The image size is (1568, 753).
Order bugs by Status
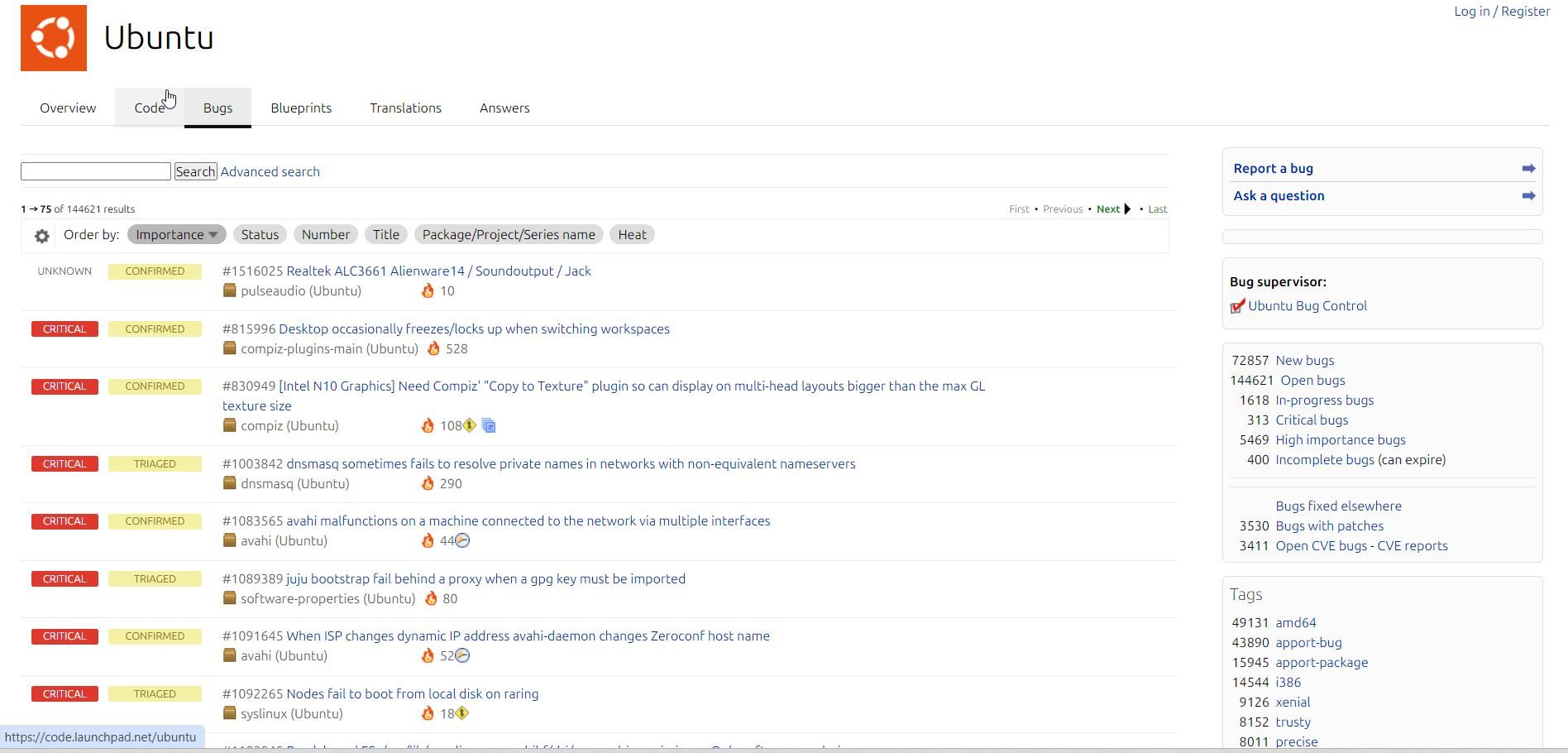pos(260,235)
